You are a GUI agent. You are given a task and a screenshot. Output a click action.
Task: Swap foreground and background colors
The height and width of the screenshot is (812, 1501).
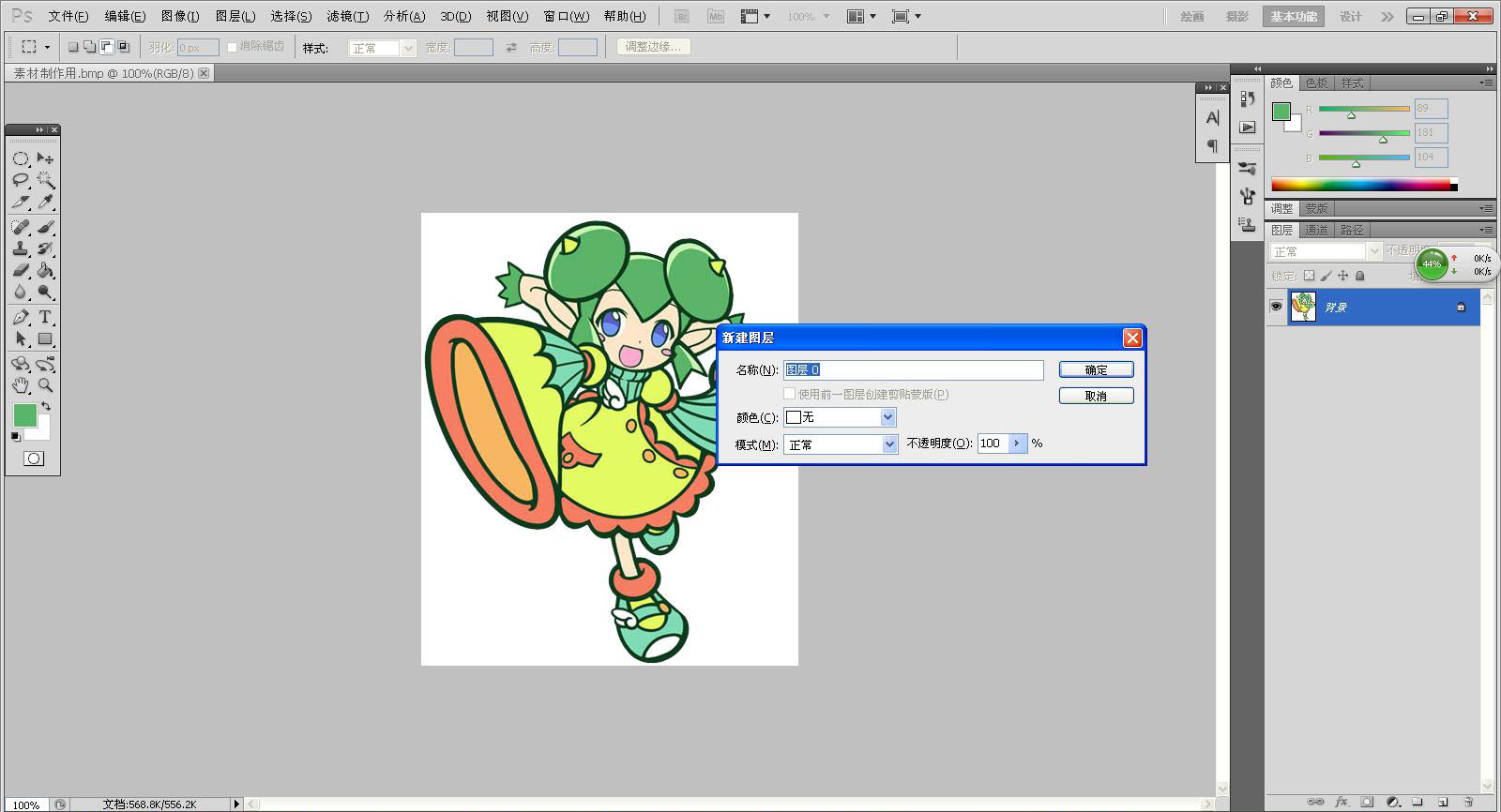point(46,406)
